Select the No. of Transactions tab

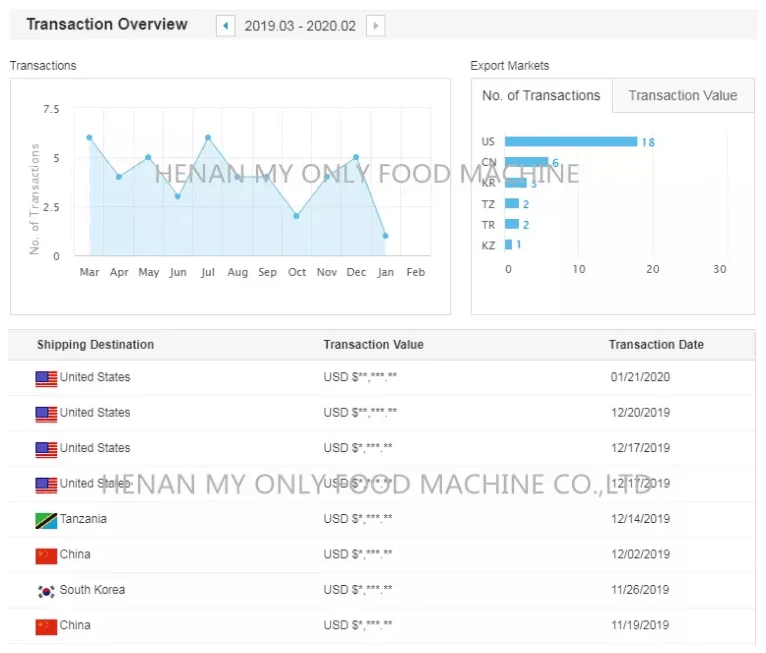[x=541, y=96]
